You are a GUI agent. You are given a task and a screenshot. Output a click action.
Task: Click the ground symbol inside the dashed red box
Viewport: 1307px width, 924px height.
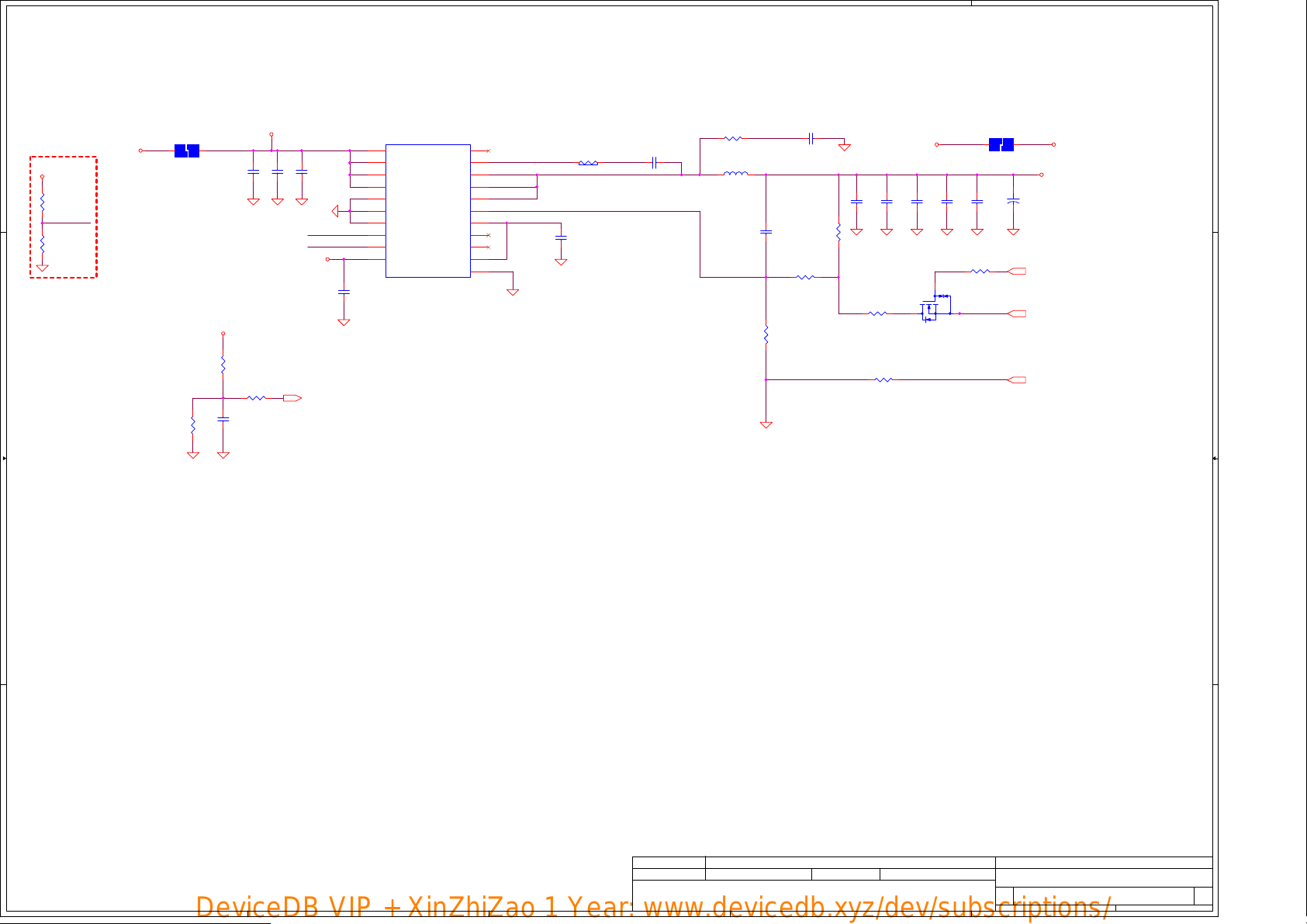coord(42,268)
